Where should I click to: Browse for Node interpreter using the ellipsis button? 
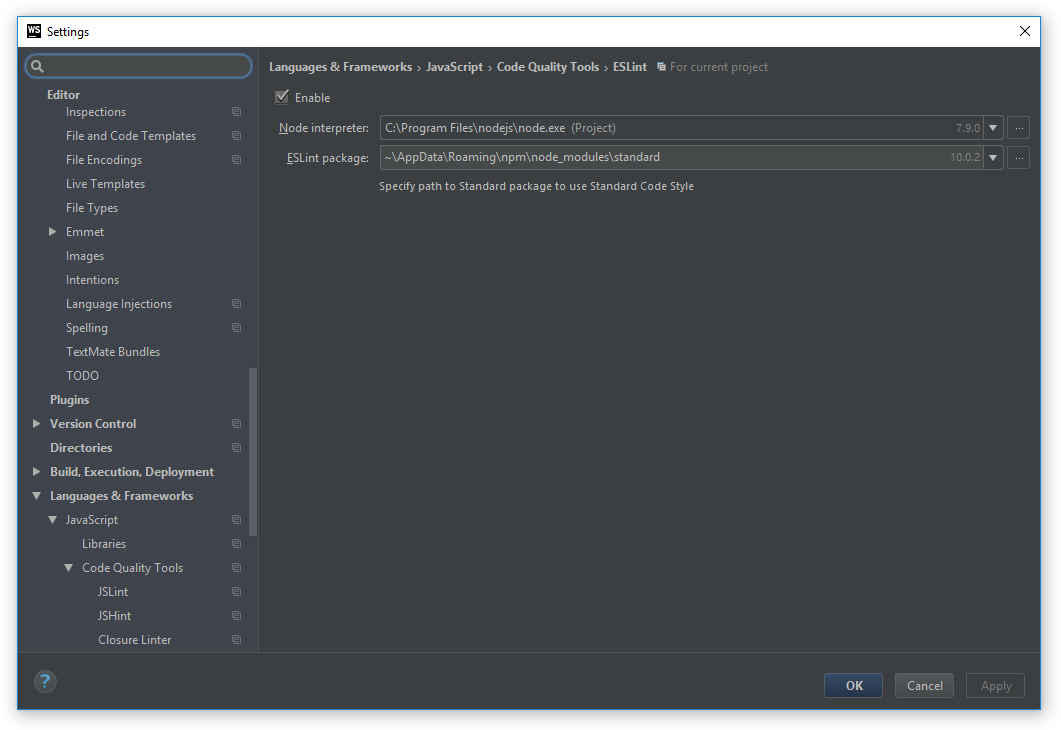(x=1018, y=128)
